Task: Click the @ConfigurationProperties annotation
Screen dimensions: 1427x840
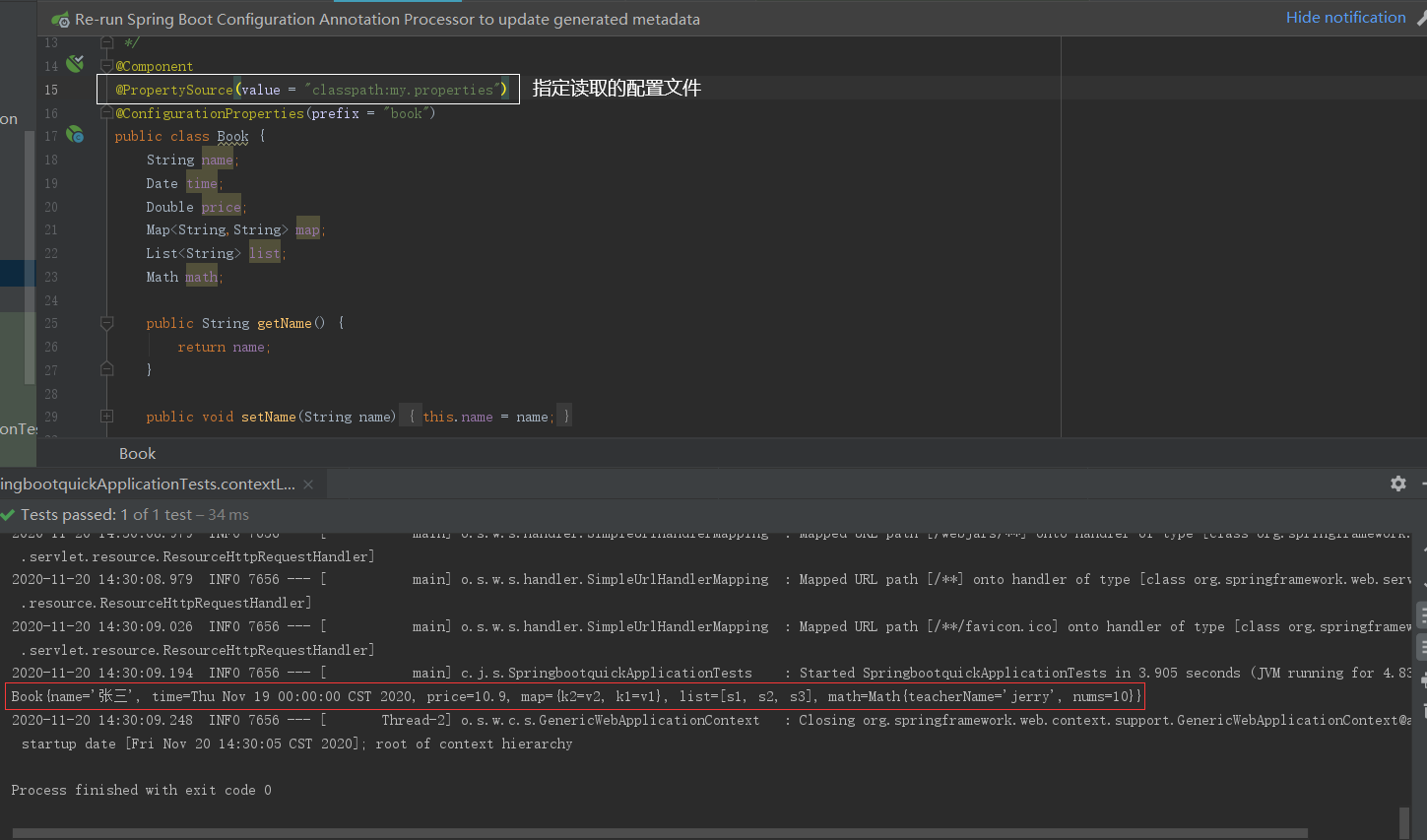Action: 210,113
